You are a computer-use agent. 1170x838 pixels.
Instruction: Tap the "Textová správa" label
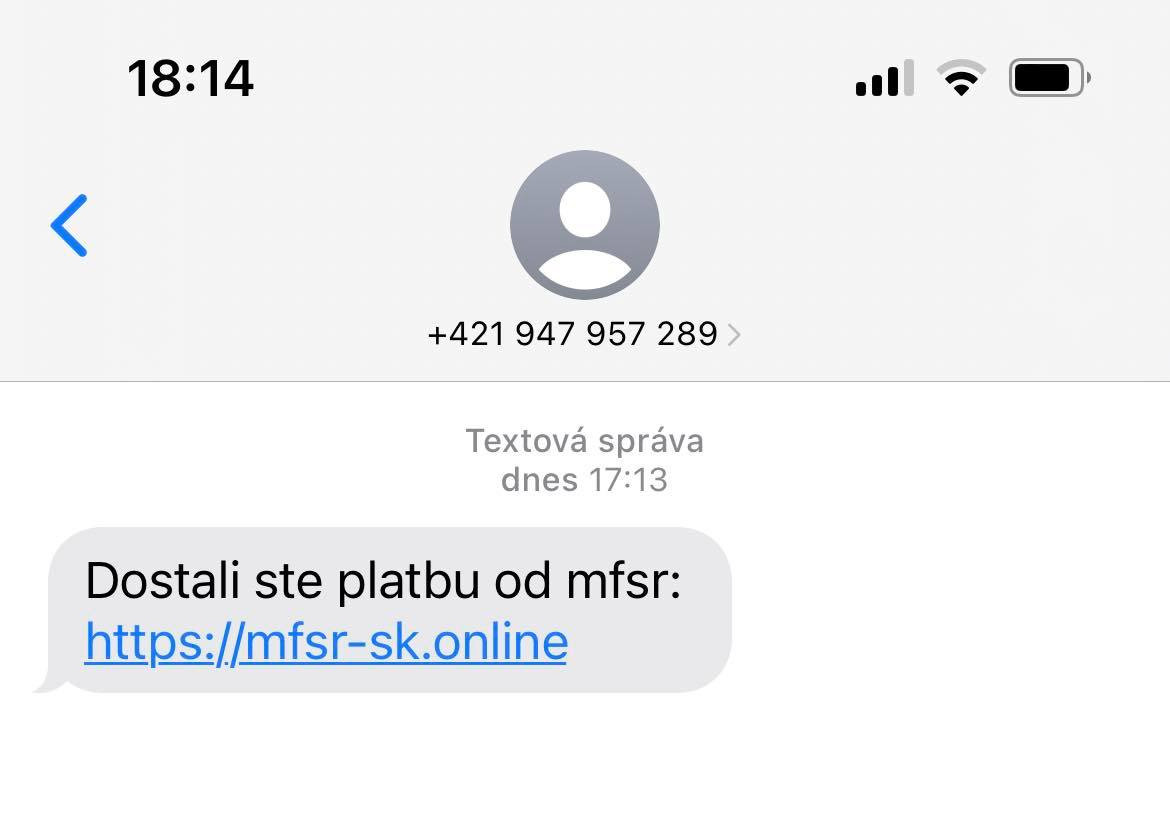pyautogui.click(x=584, y=441)
